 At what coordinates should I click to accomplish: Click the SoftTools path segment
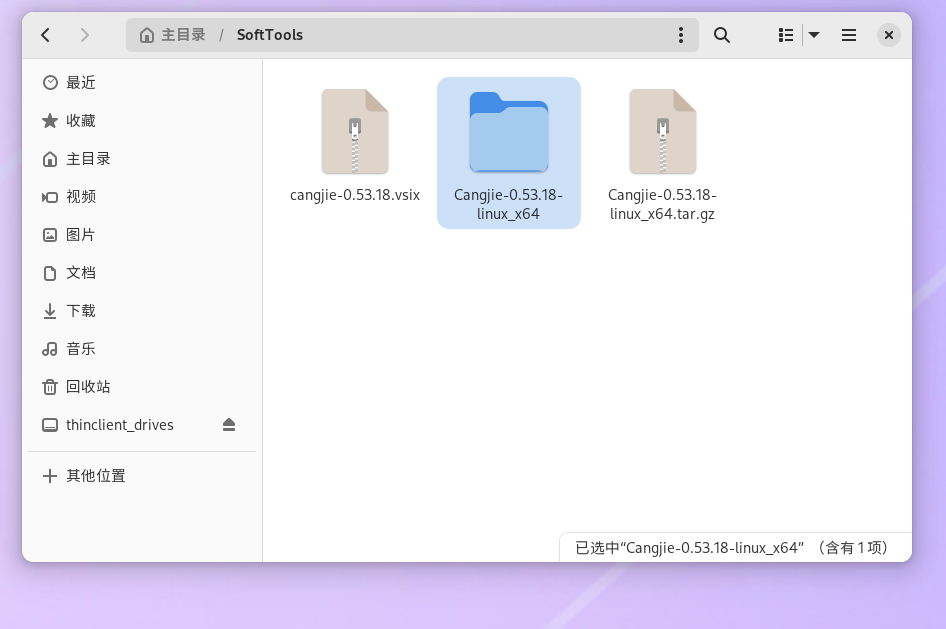coord(270,35)
